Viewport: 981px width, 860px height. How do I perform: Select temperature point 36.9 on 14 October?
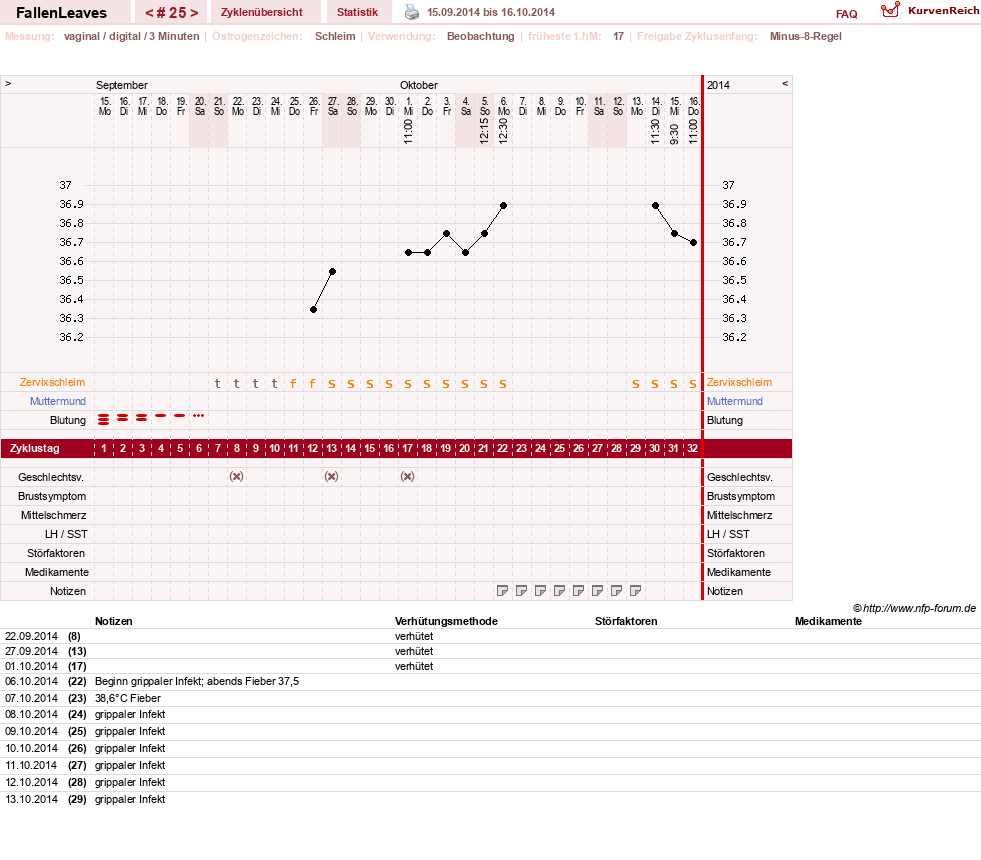[656, 205]
